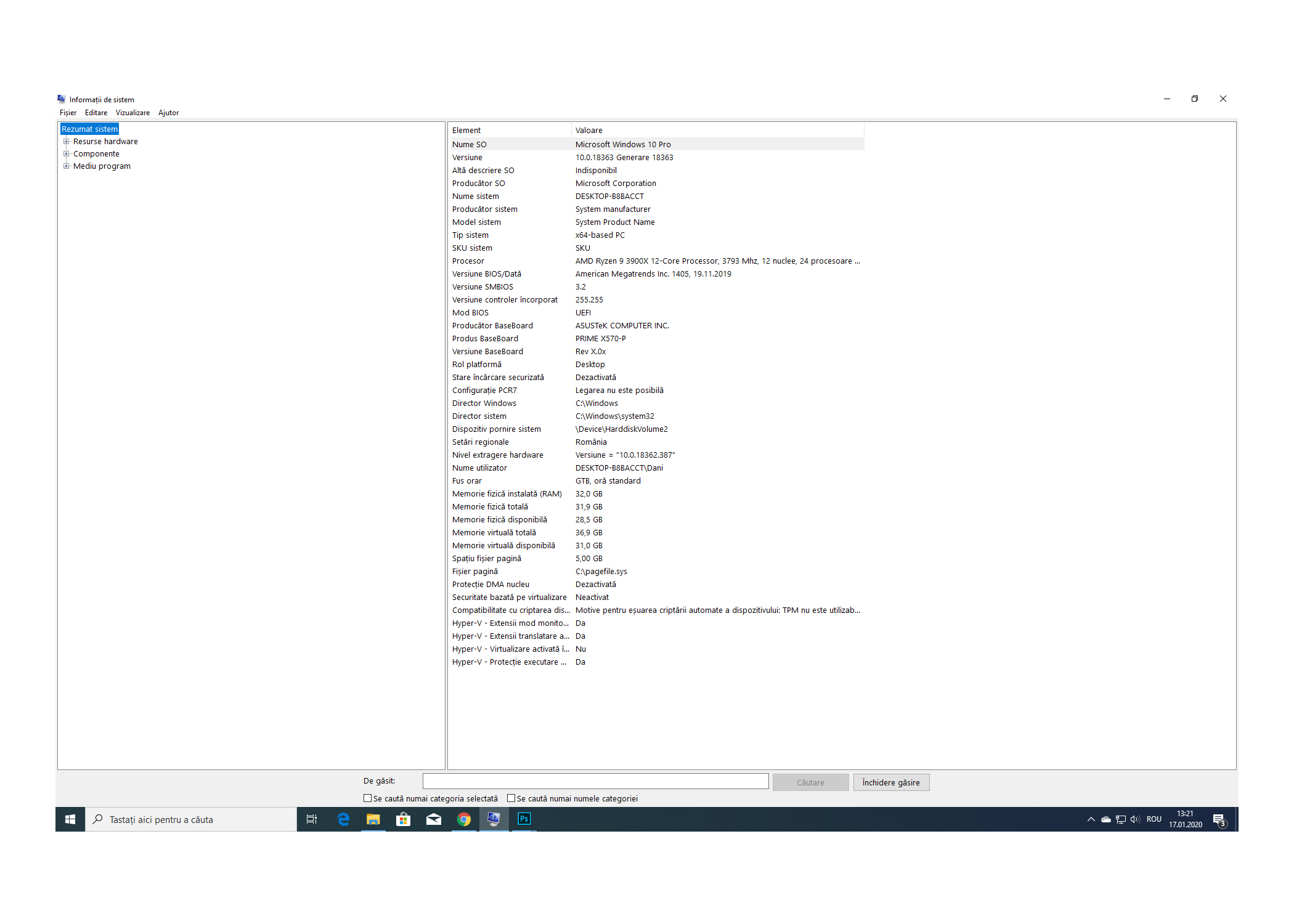Click the Valoare column header
This screenshot has width=1294, height=924.
click(x=718, y=131)
